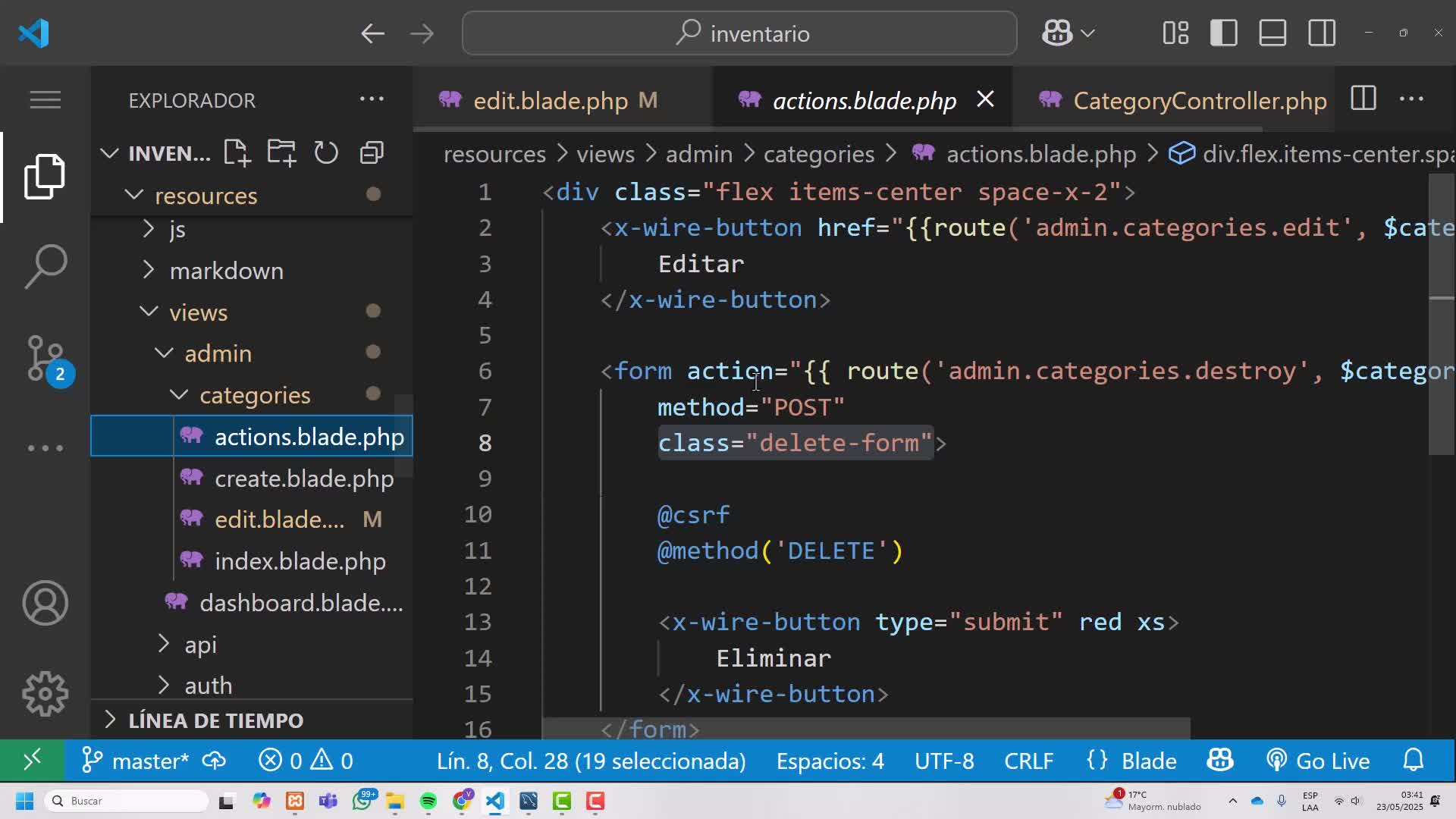
Task: Click the categories breadcrumb segment
Action: click(x=819, y=154)
